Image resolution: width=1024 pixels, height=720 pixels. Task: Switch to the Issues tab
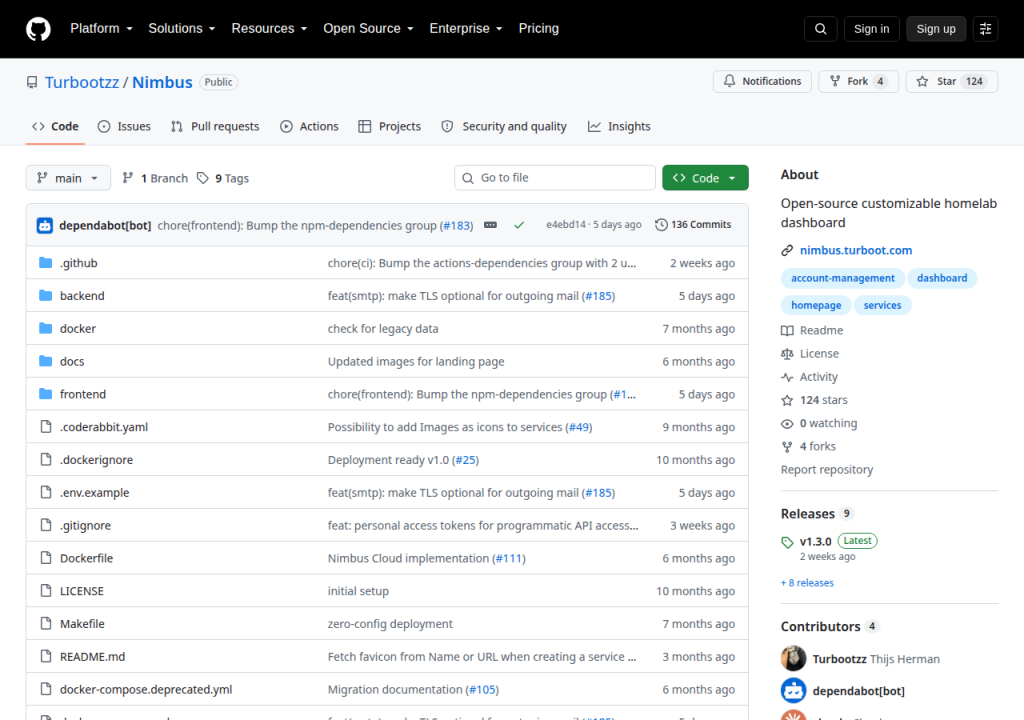point(124,127)
